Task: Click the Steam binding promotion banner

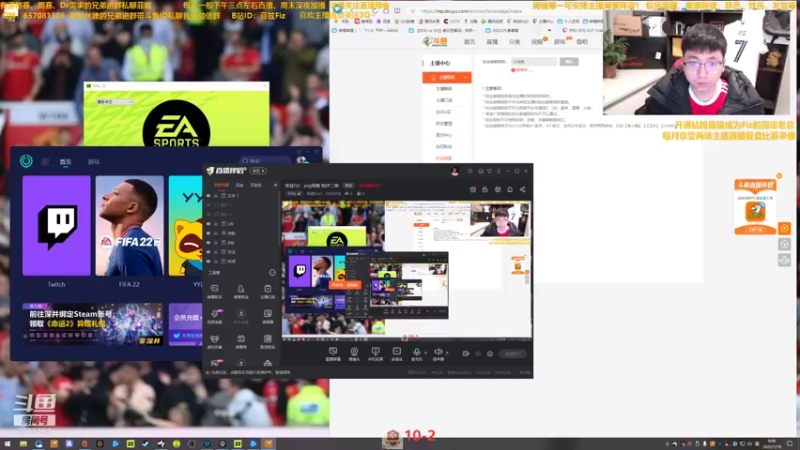Action: click(x=93, y=324)
